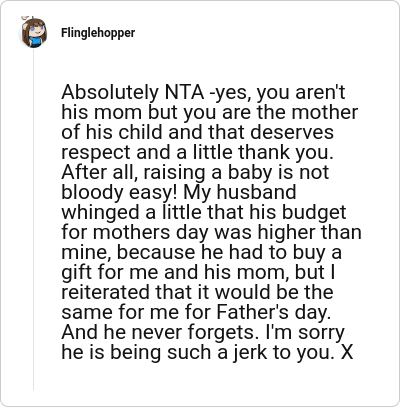
Task: Click the phrase 'for mothers day'
Action: pyautogui.click(x=134, y=232)
